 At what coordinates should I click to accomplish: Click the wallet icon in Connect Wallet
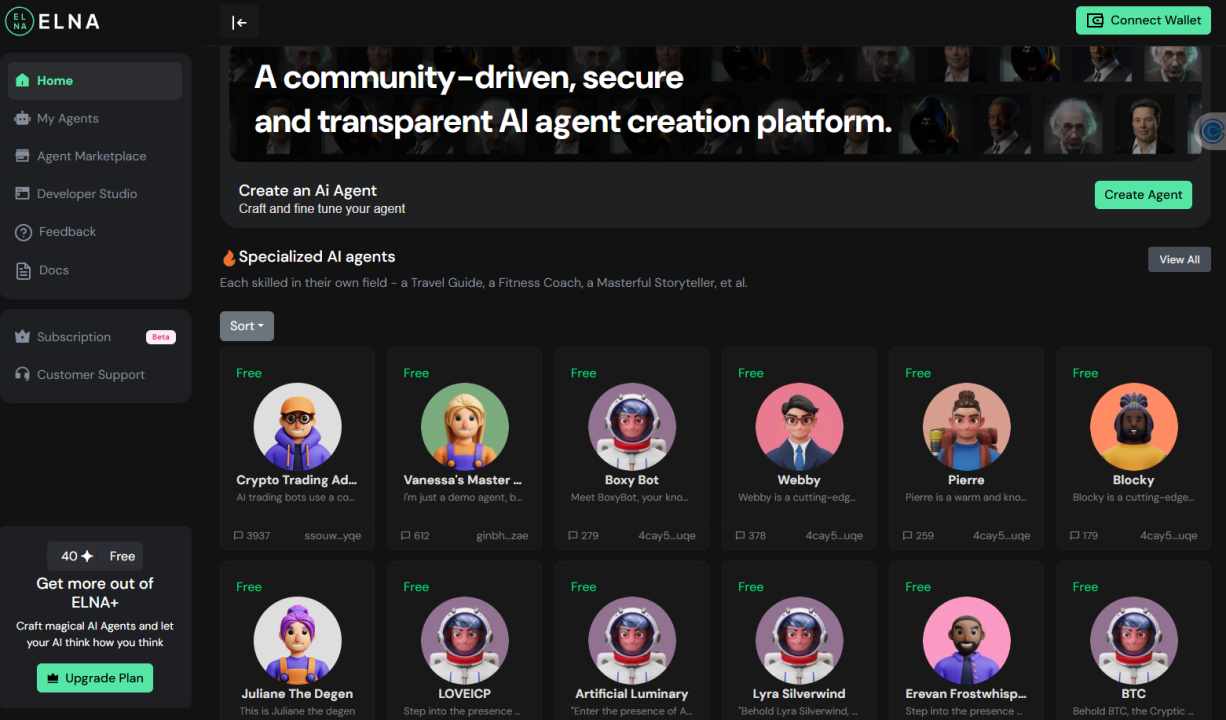coord(1095,20)
